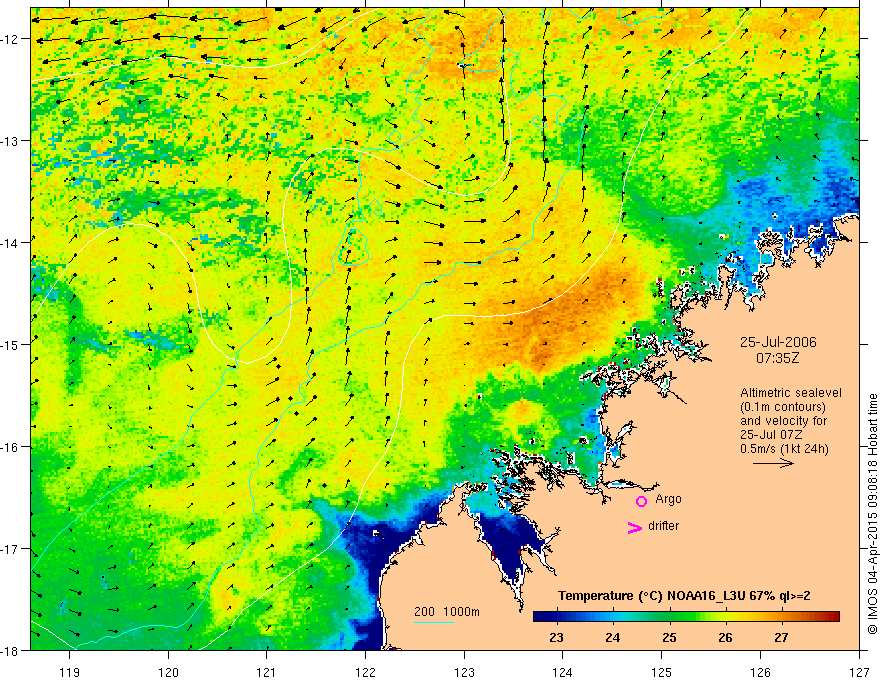The image size is (880, 680).
Task: Click the "drifter" legend label
Action: click(x=663, y=526)
